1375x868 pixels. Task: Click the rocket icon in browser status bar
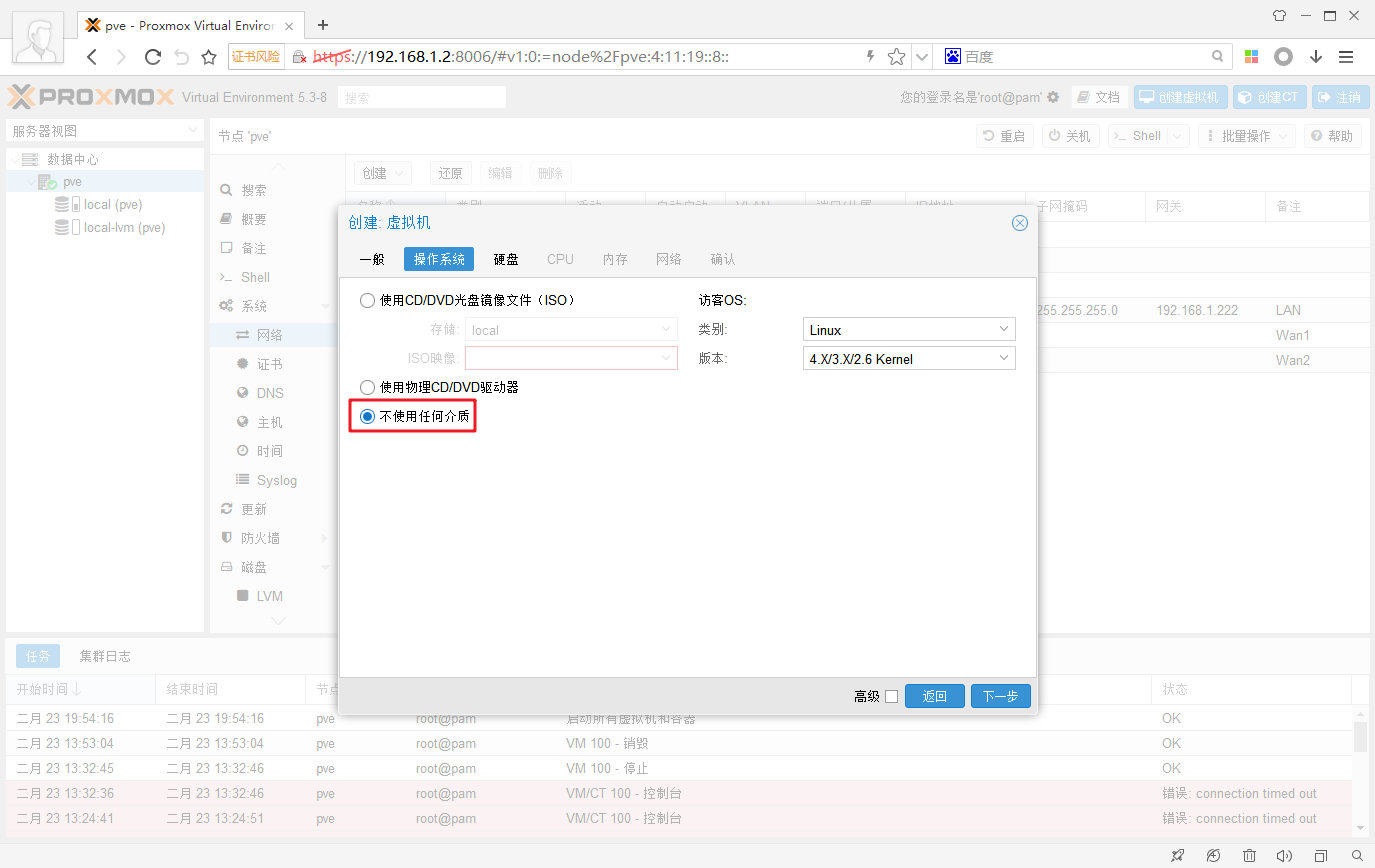[1177, 856]
